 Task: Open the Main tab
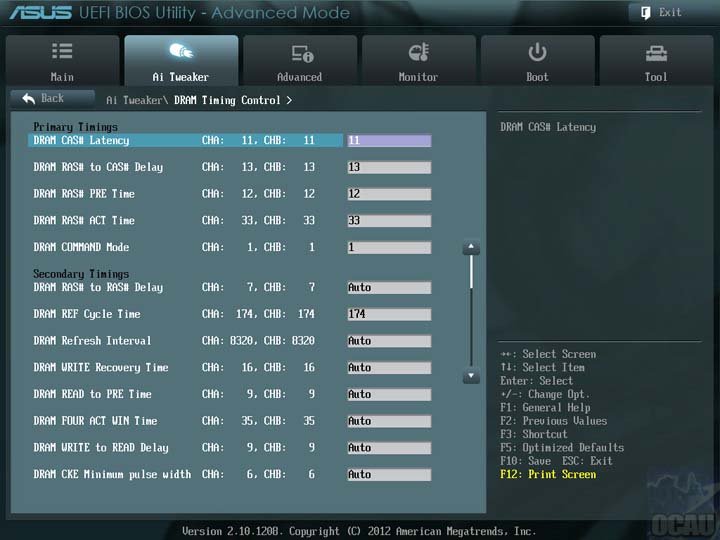(x=62, y=60)
